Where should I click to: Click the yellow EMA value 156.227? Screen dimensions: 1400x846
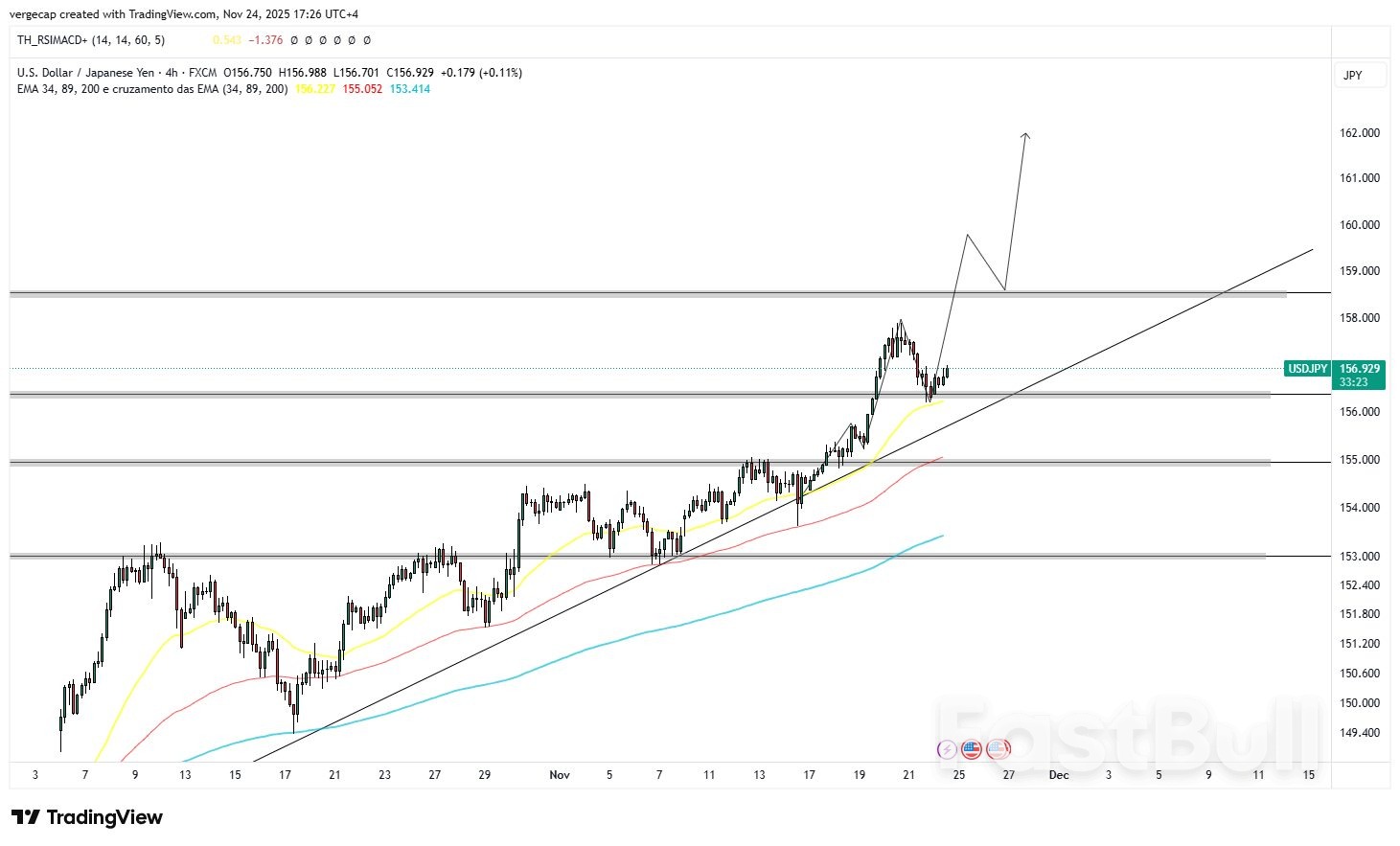click(315, 88)
